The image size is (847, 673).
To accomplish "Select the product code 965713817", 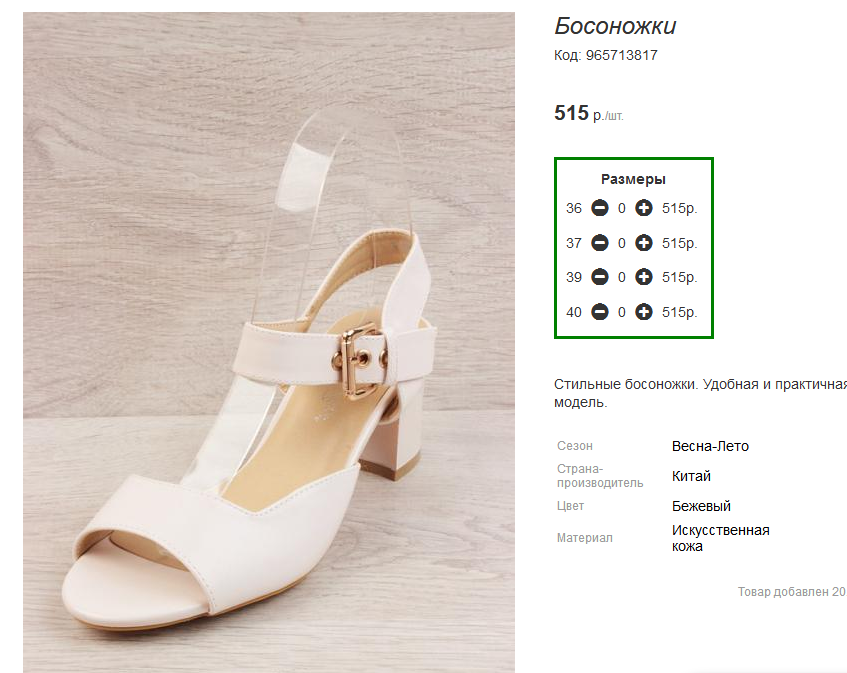I will tap(621, 55).
